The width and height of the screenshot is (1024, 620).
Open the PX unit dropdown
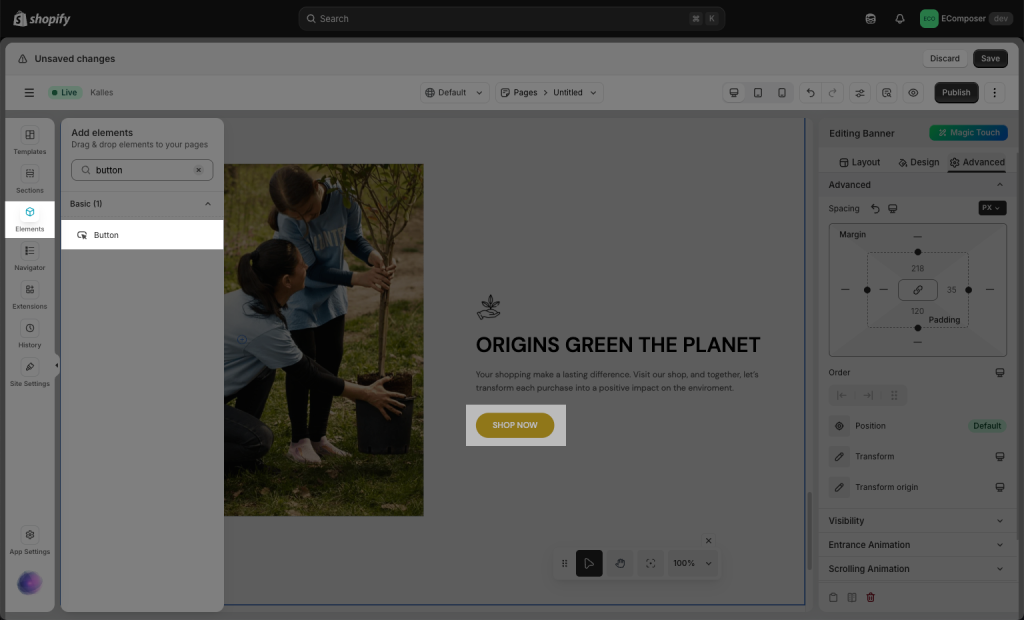click(992, 208)
